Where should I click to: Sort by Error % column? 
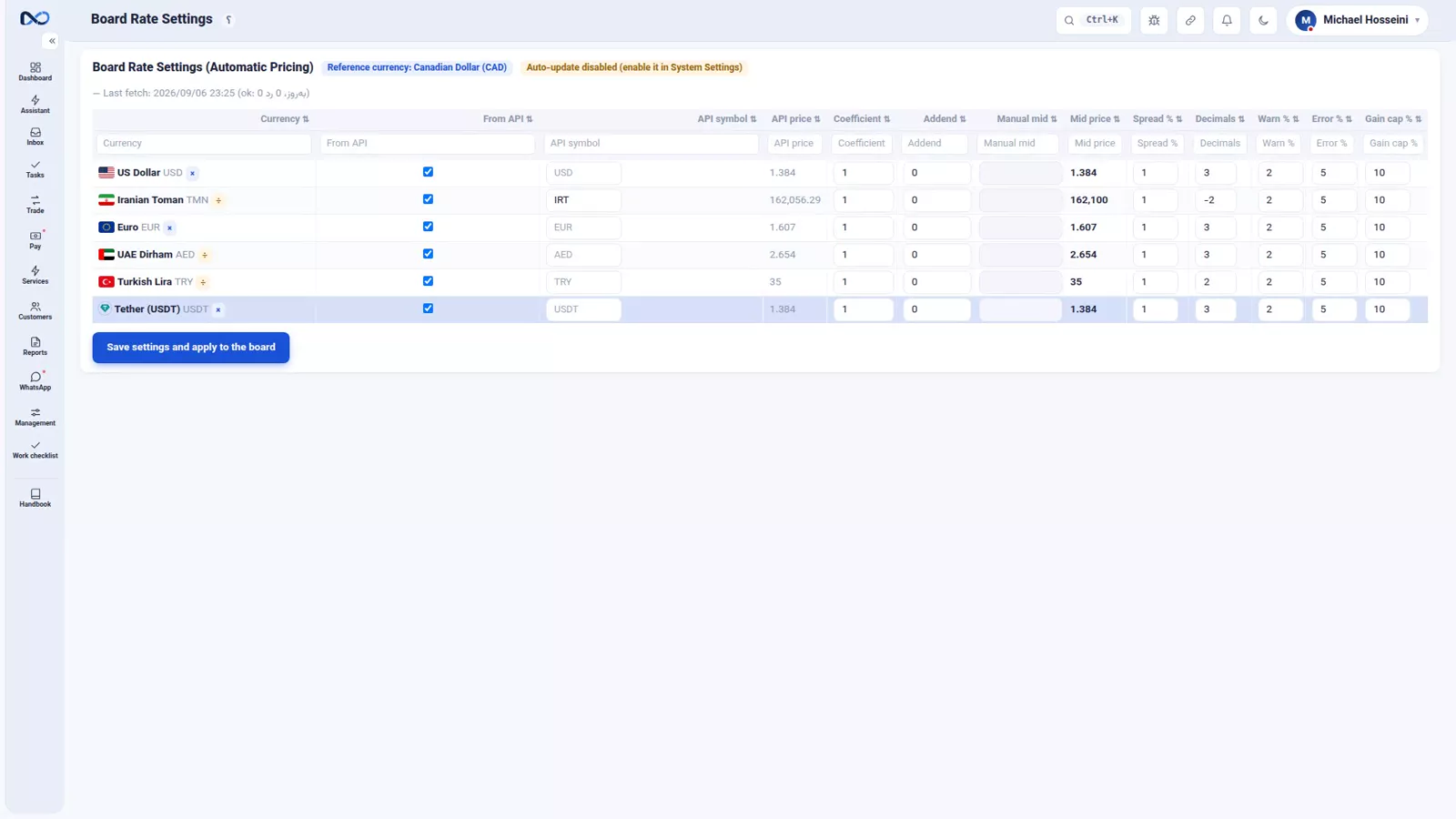click(x=1331, y=119)
